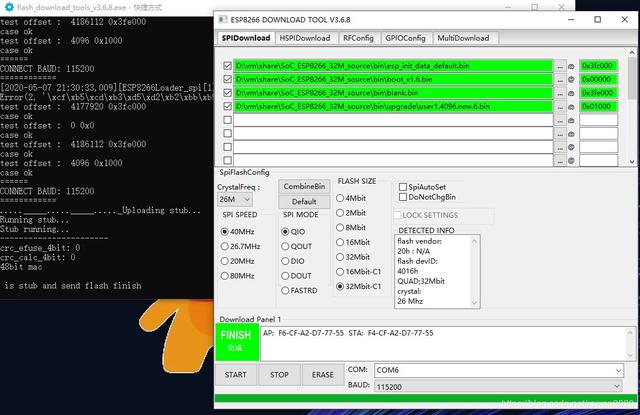Click the boot_v1.6.bin path field
The width and height of the screenshot is (640, 415).
pyautogui.click(x=393, y=79)
